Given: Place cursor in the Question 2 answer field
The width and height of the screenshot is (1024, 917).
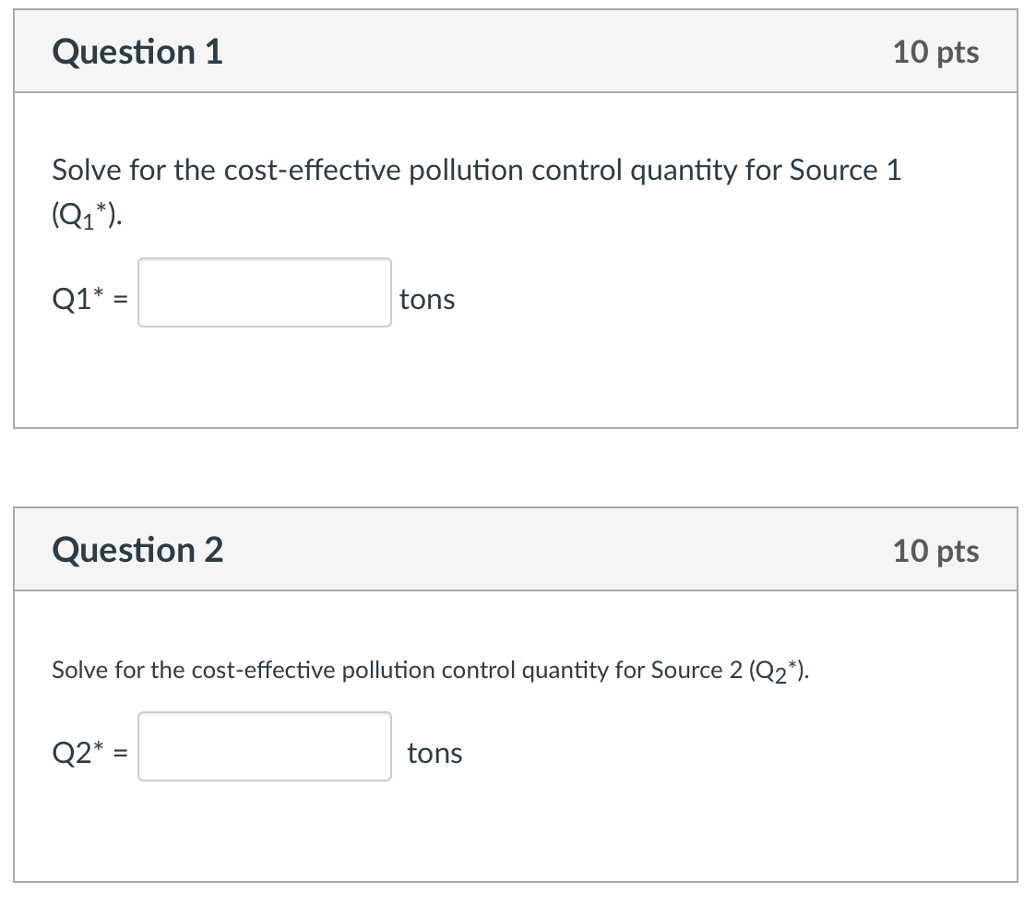Looking at the screenshot, I should coord(265,747).
